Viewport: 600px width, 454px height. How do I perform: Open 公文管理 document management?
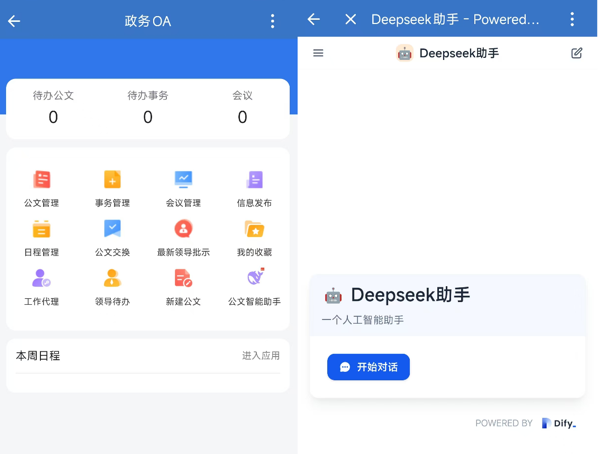[42, 189]
